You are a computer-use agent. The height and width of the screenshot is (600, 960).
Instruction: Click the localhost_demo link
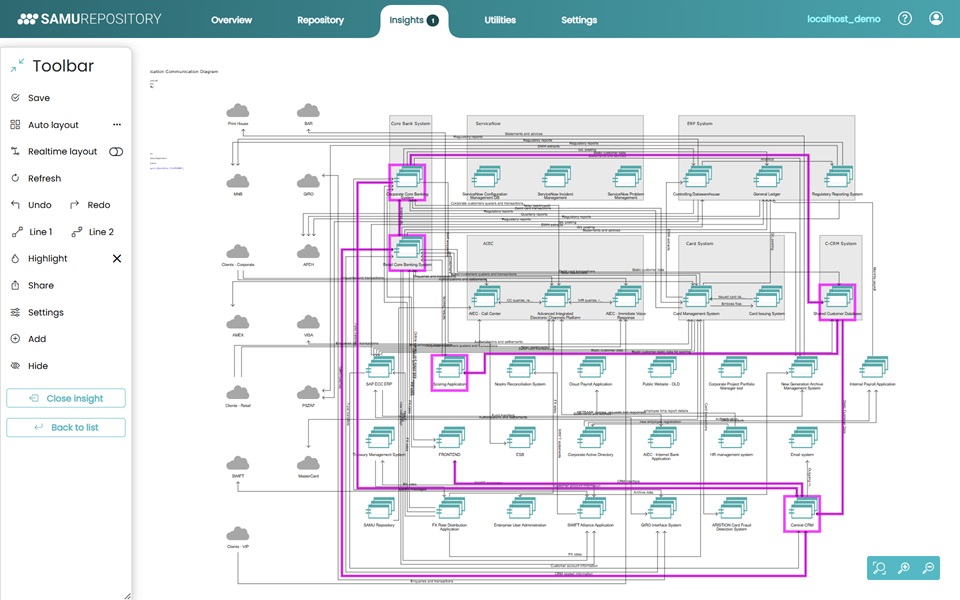pyautogui.click(x=844, y=19)
